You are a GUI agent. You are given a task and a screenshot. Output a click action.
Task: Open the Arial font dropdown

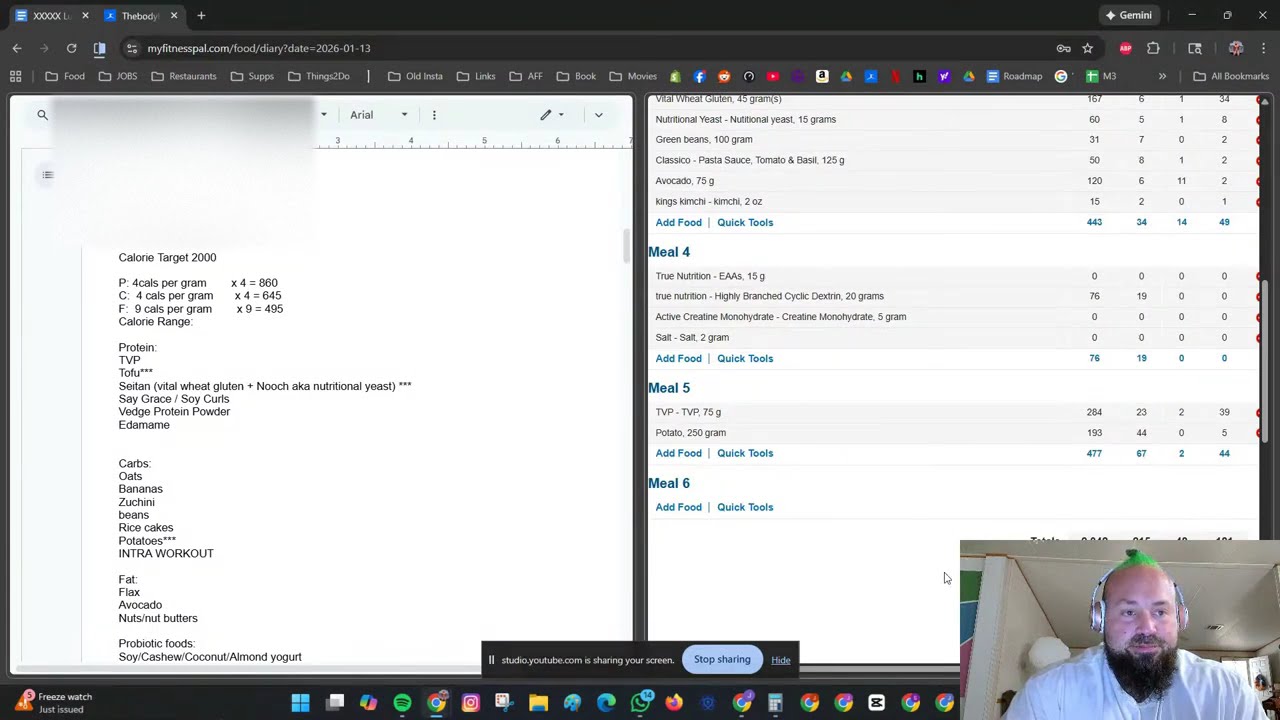379,115
